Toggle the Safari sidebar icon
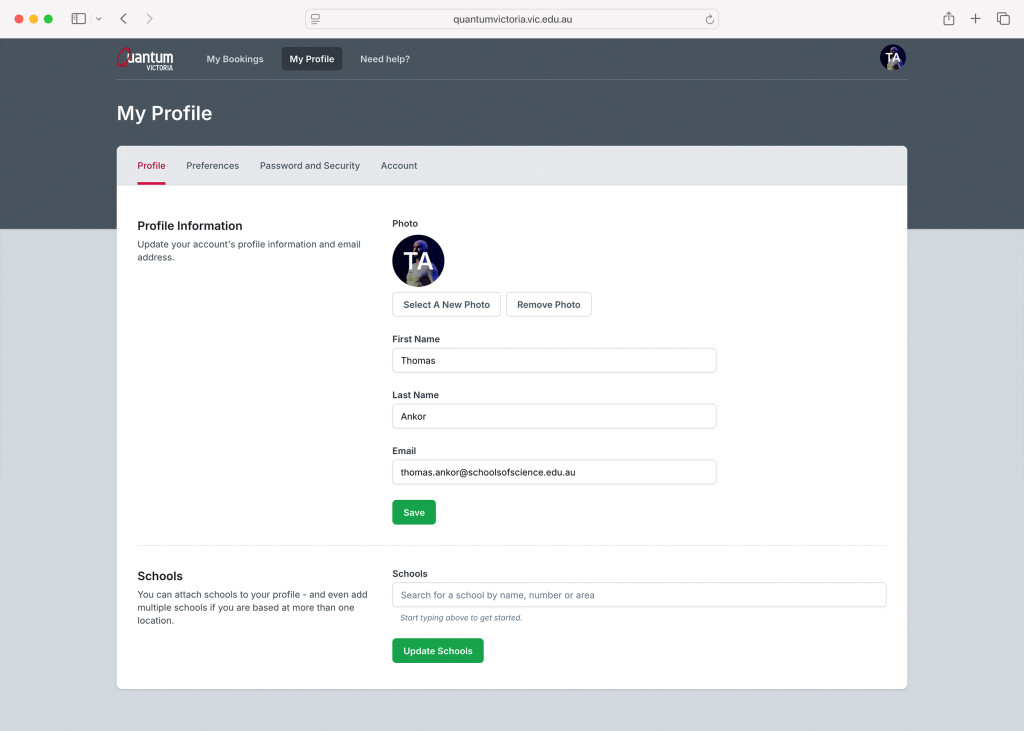1024x731 pixels. (79, 19)
